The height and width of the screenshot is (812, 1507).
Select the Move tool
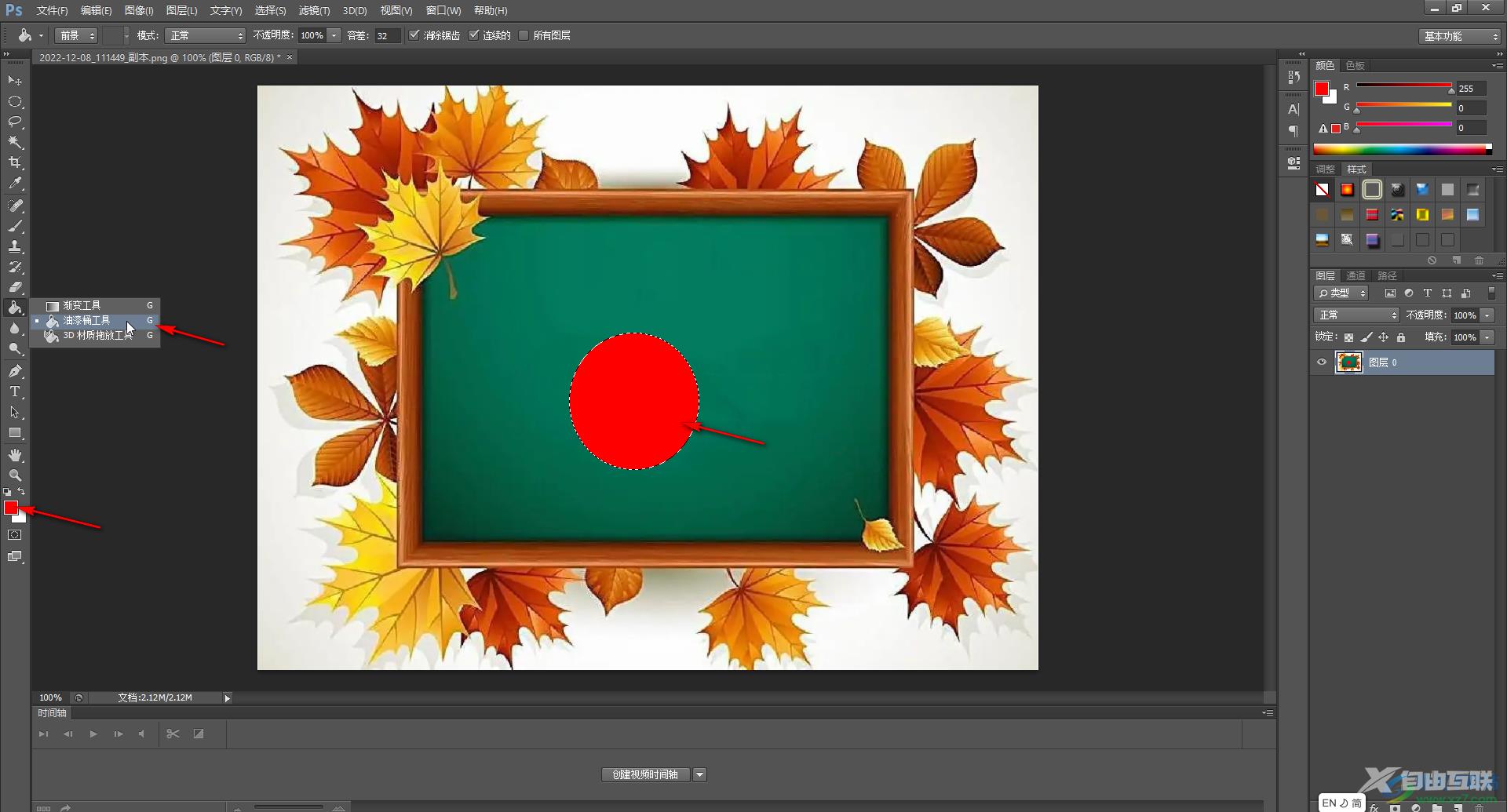pos(15,81)
